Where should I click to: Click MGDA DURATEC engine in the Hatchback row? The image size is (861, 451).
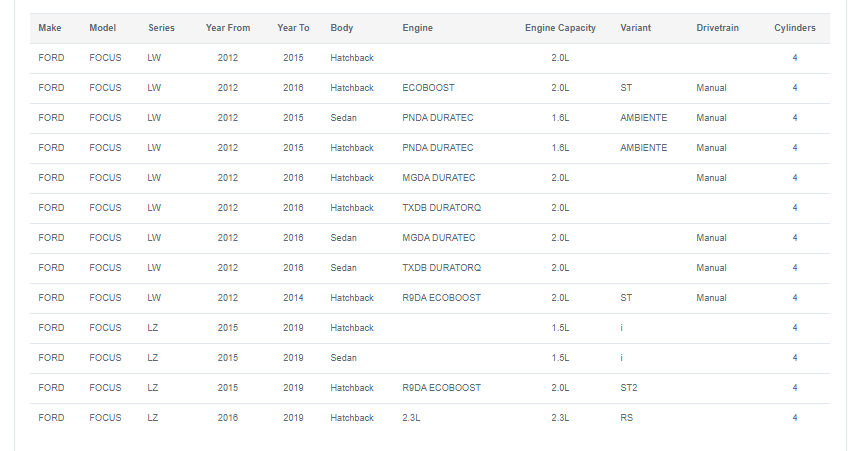coord(438,178)
